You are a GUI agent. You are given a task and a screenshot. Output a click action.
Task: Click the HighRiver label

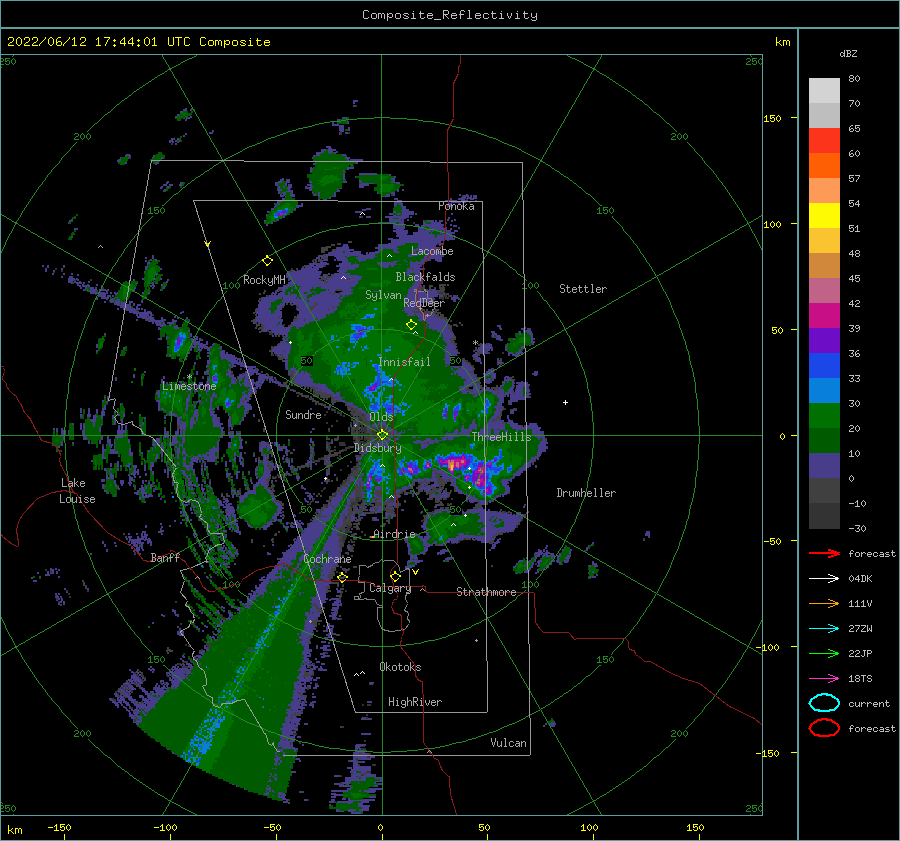coord(415,702)
